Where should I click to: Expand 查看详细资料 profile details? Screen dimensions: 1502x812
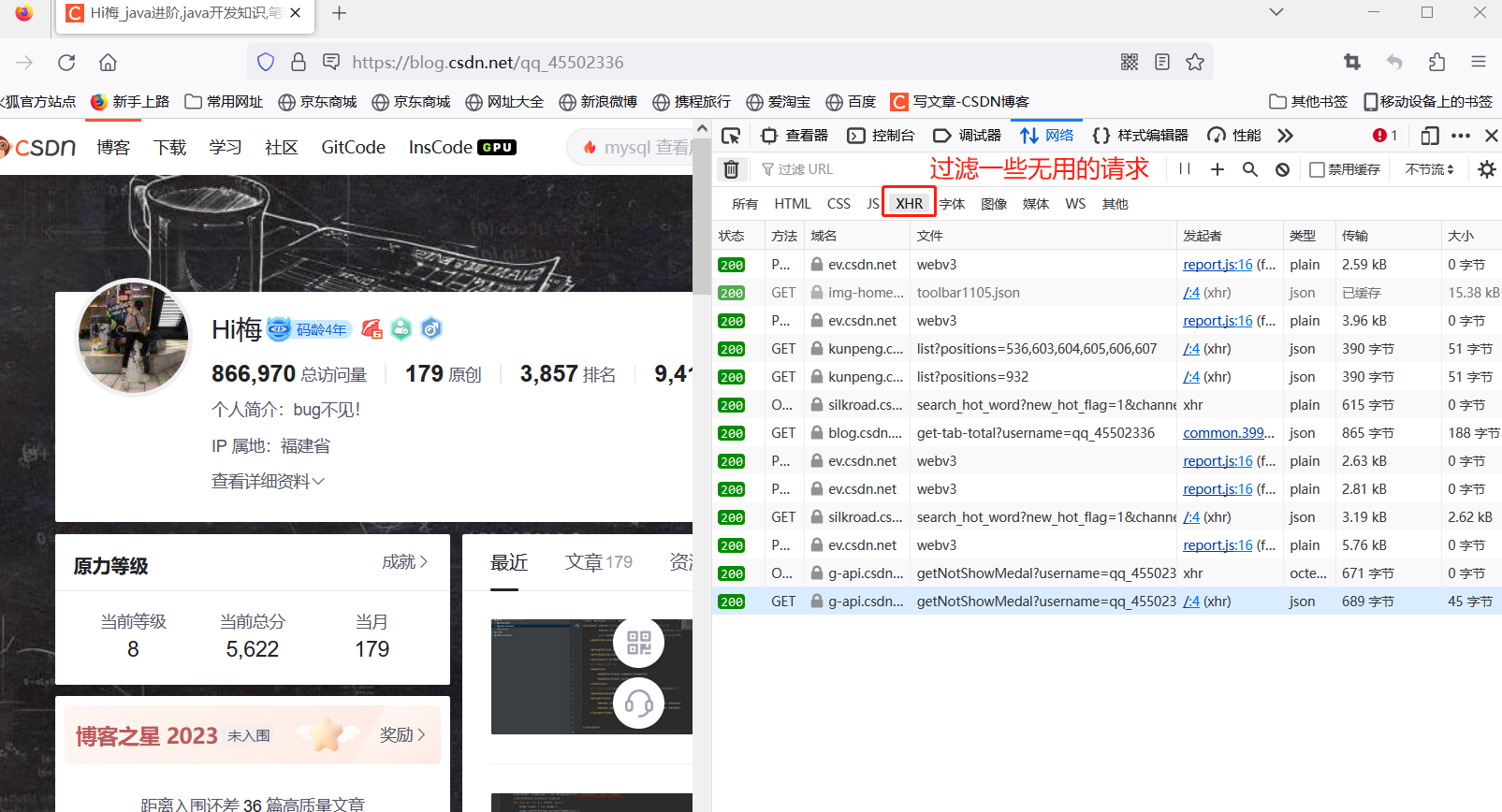268,481
